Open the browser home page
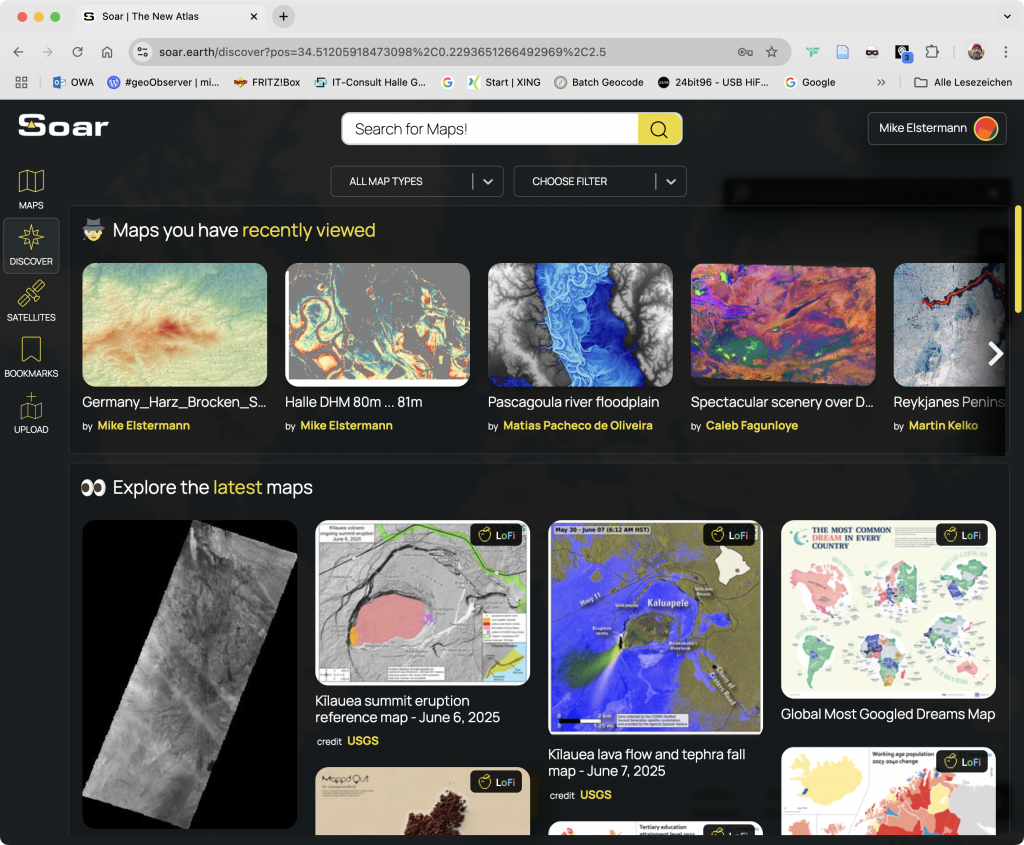This screenshot has height=845, width=1024. click(x=107, y=52)
